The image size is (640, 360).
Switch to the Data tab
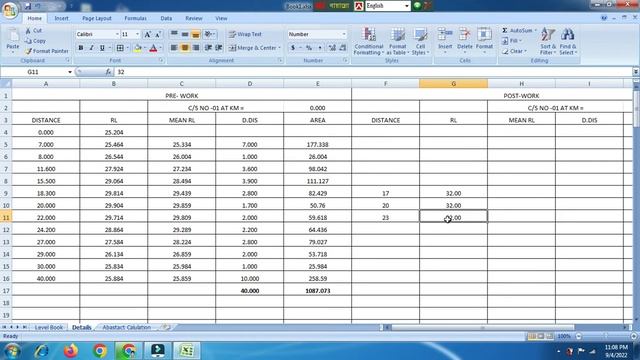pos(166,18)
